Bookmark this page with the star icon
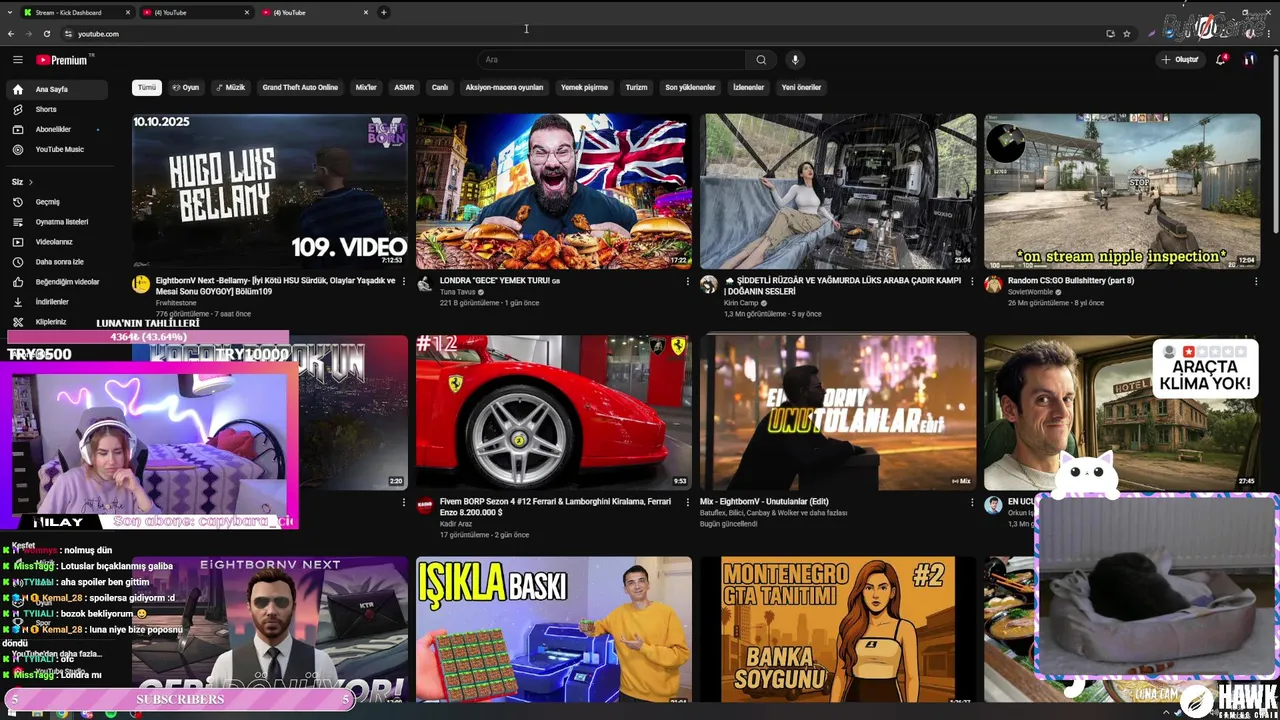 pos(1127,34)
